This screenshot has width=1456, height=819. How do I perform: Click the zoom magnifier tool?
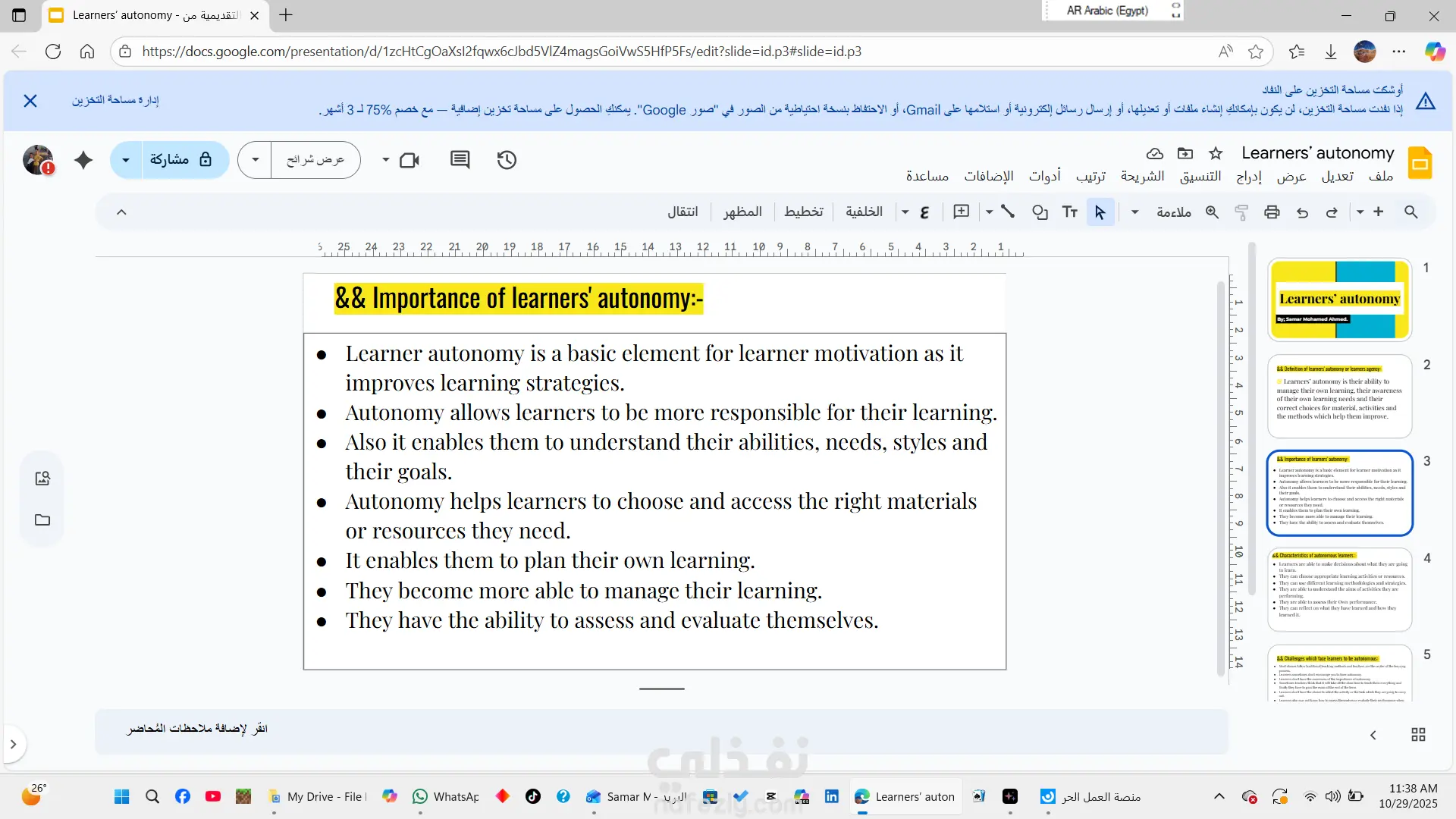click(1212, 212)
